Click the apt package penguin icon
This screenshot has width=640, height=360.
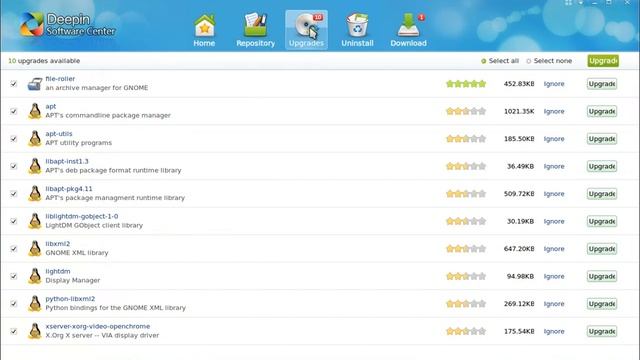click(x=35, y=111)
